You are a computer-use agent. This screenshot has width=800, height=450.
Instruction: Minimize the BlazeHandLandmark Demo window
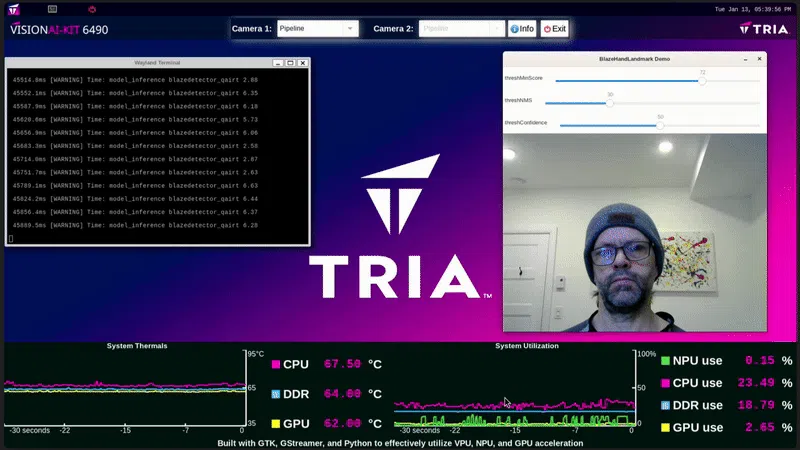745,59
